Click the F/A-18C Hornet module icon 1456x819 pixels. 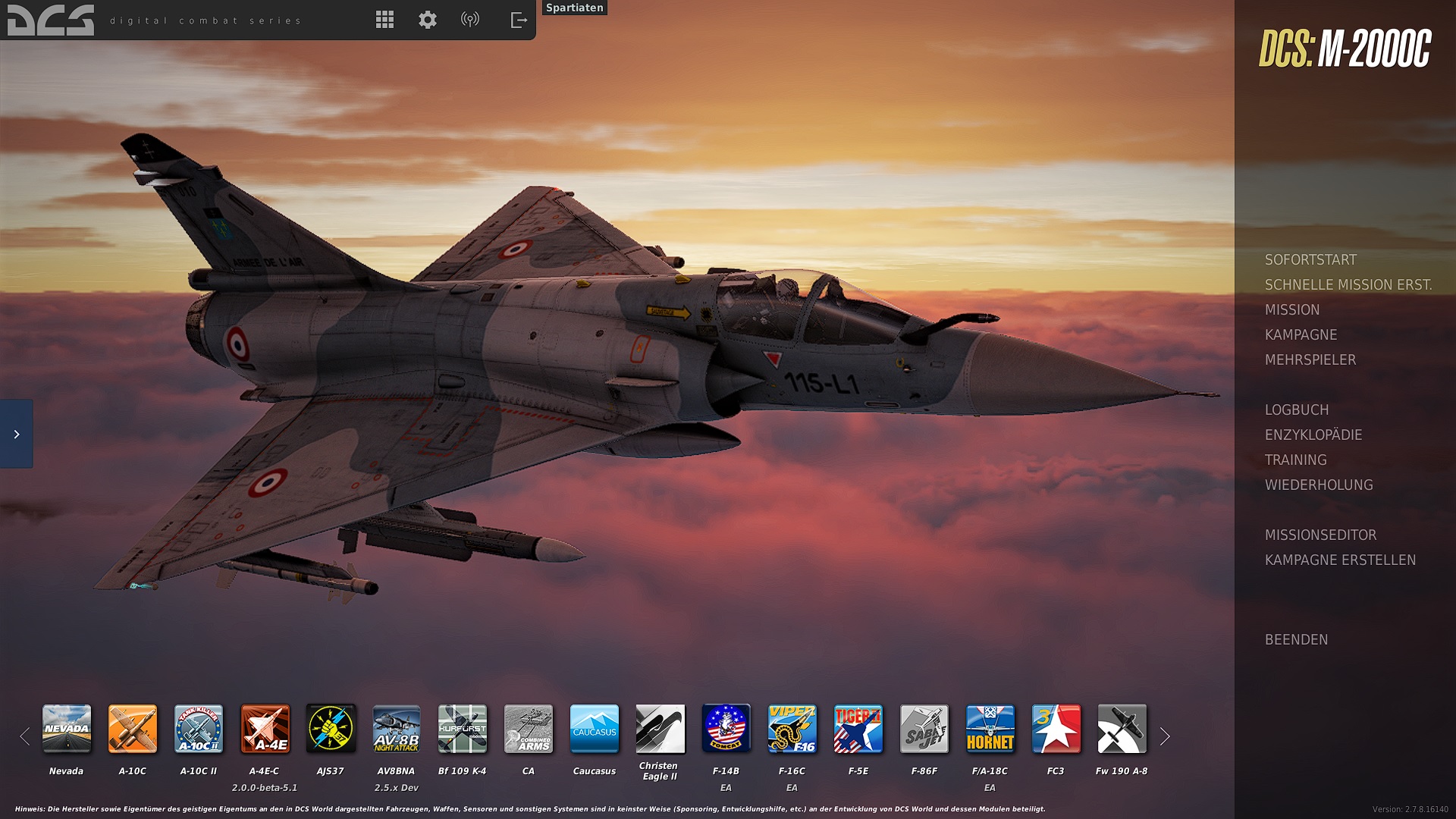click(x=990, y=729)
